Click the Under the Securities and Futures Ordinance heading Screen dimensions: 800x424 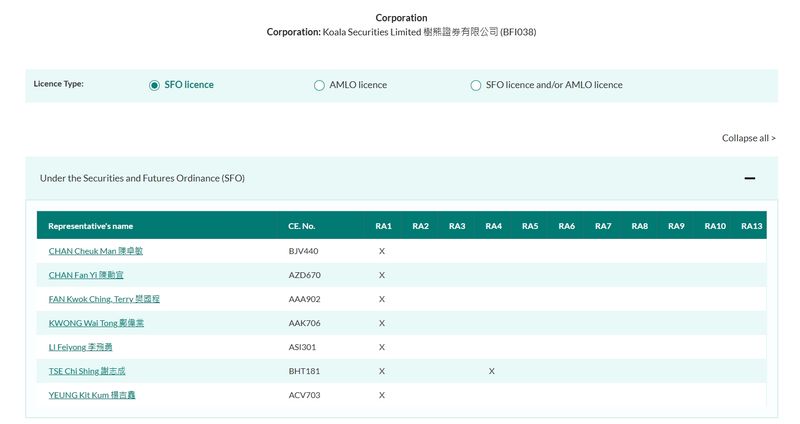point(142,178)
